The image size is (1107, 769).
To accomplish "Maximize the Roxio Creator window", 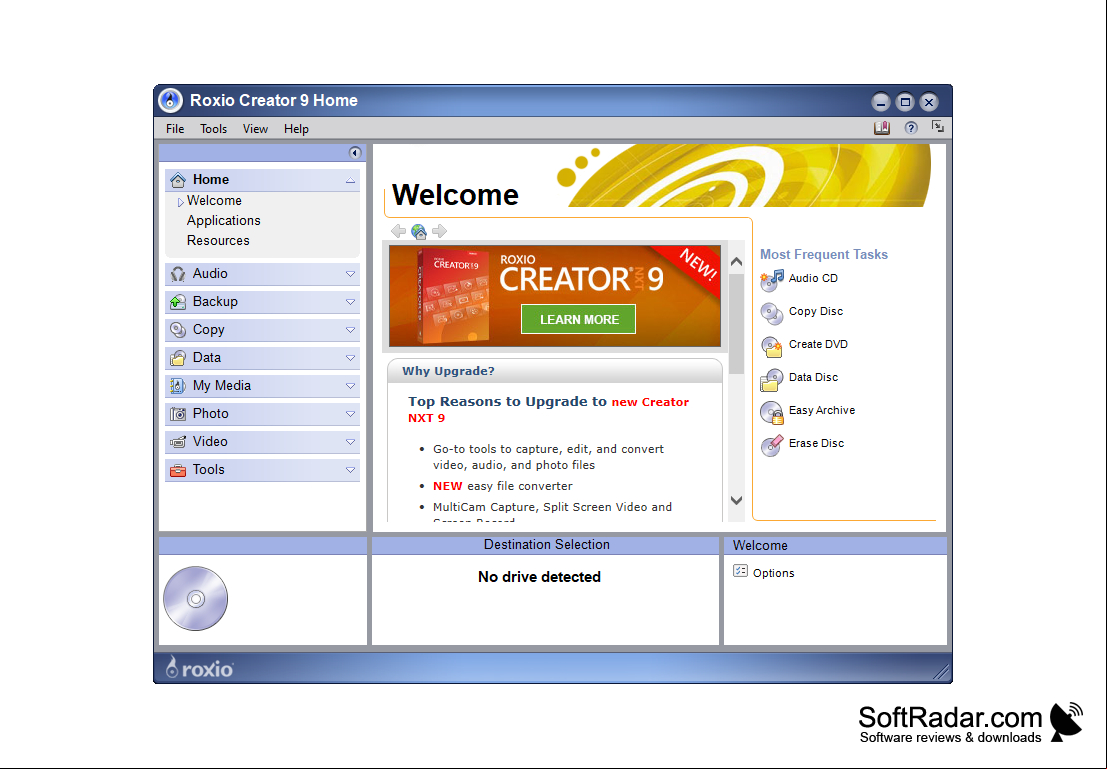I will tap(905, 102).
